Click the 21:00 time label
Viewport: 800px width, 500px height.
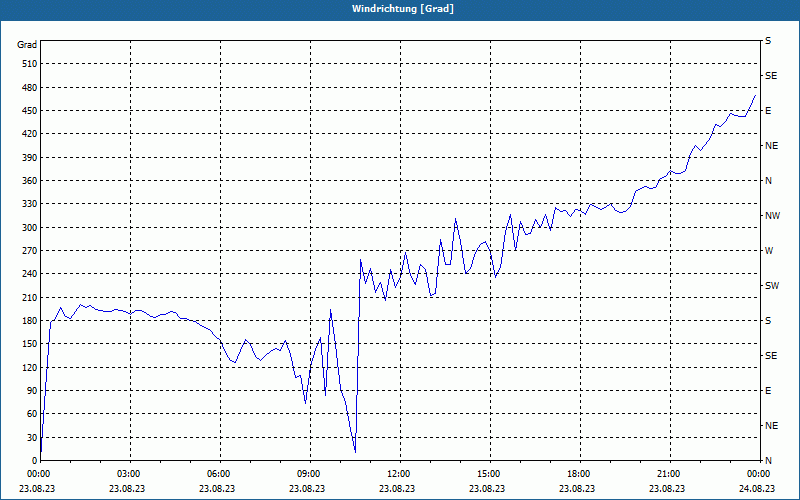tap(668, 474)
